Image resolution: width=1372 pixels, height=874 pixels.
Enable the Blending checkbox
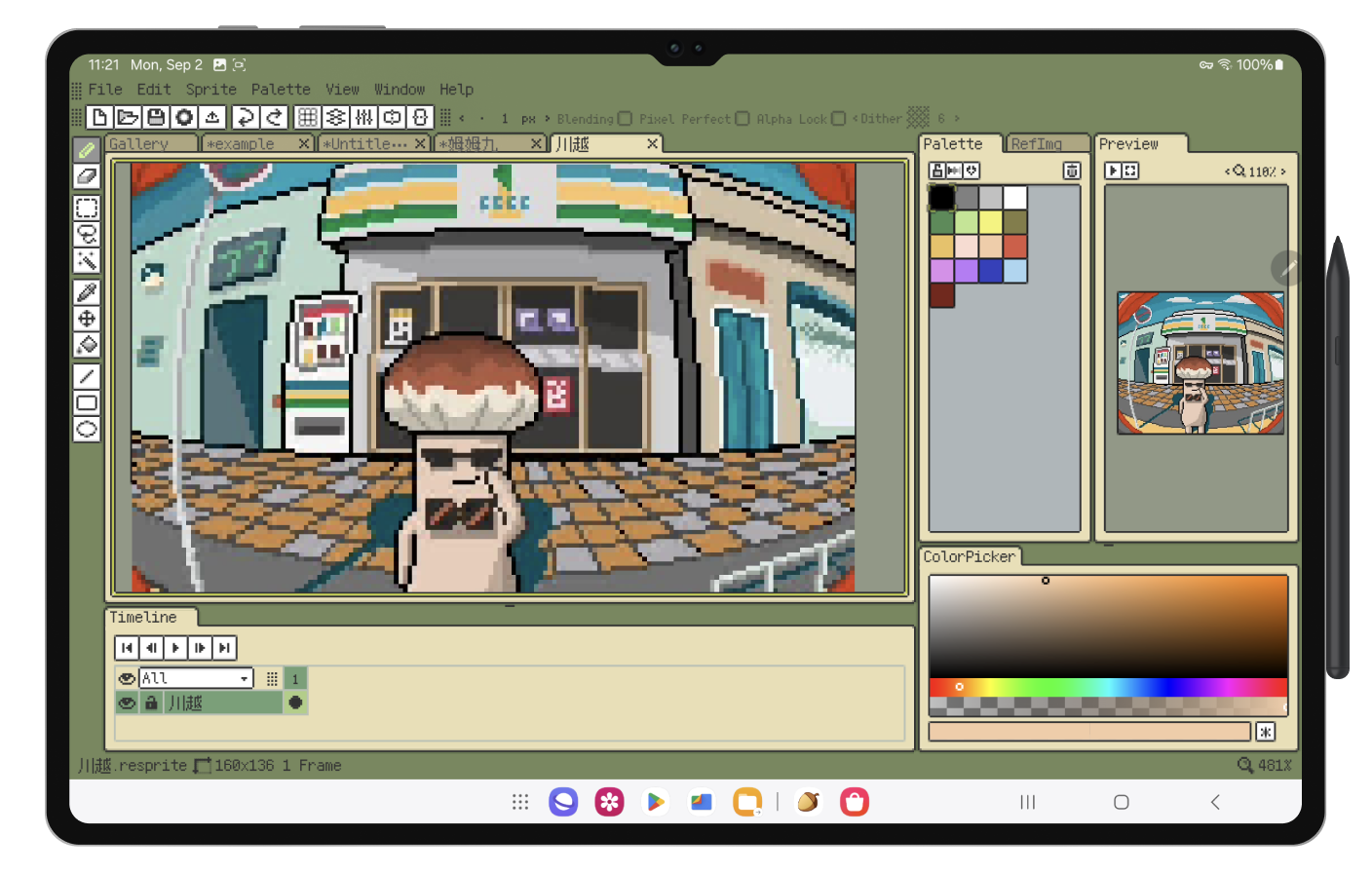(625, 119)
